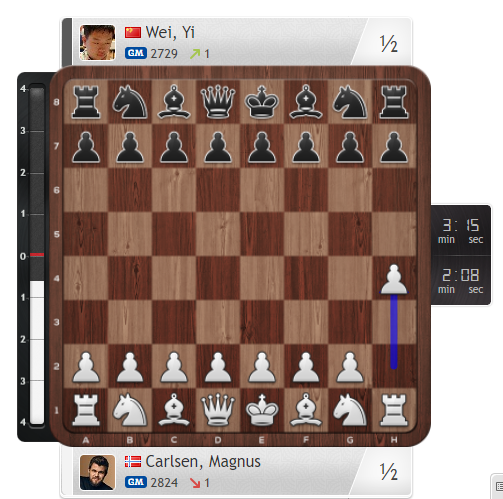The width and height of the screenshot is (503, 499).
Task: Click the Carlsen, Magnus player name
Action: pos(203,462)
